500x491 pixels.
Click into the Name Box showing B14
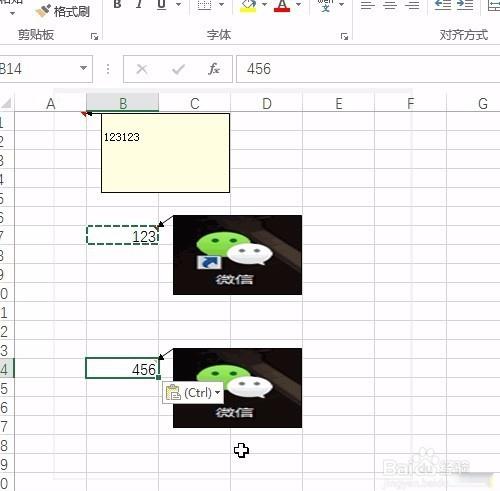pos(37,69)
